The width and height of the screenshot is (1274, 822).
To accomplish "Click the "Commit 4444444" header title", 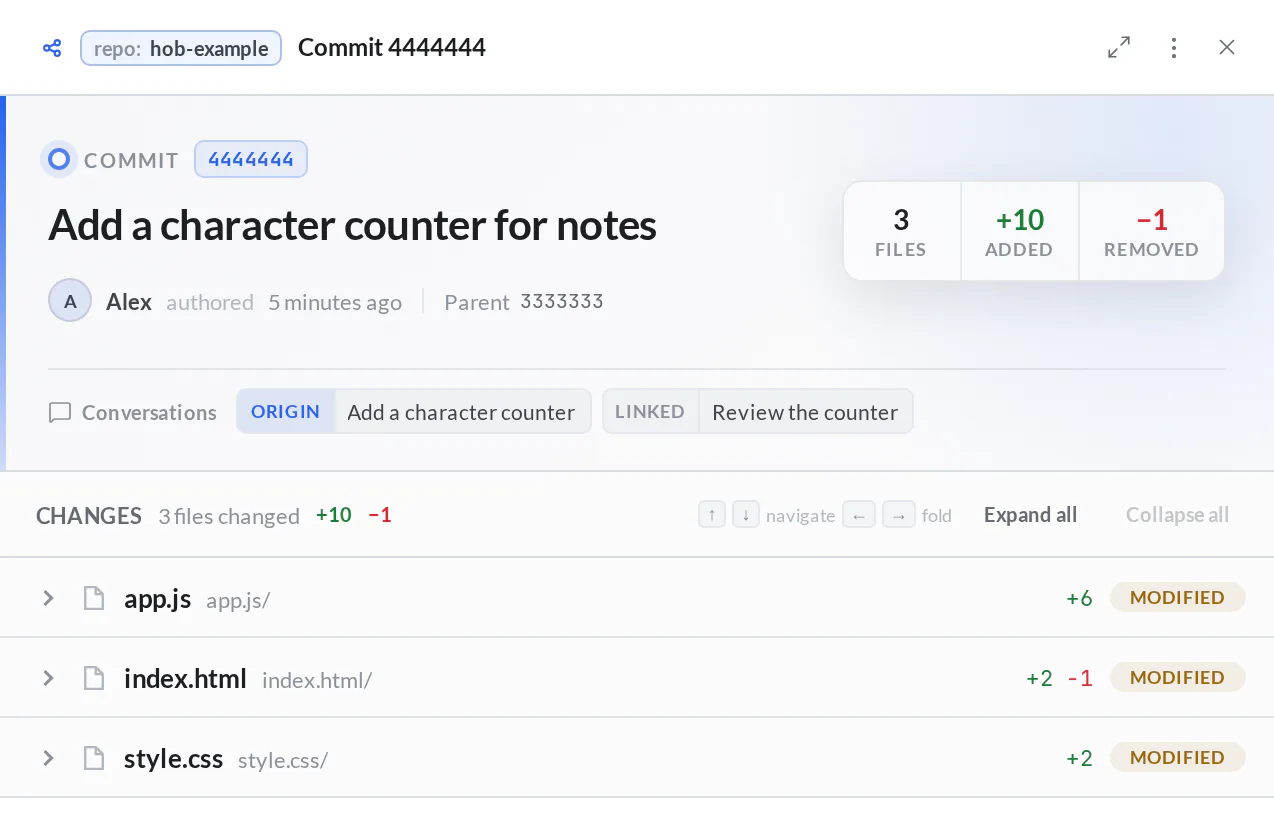I will (392, 47).
